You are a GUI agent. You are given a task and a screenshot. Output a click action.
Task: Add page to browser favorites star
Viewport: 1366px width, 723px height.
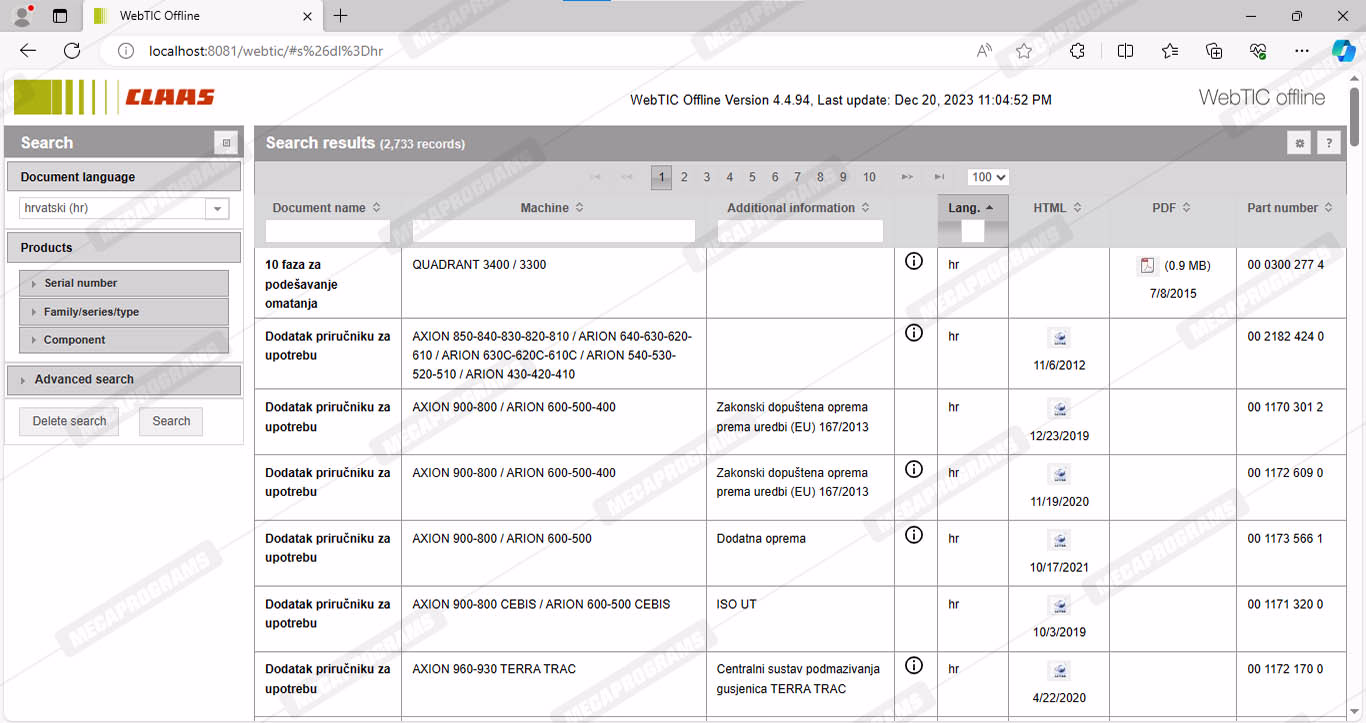tap(1024, 51)
